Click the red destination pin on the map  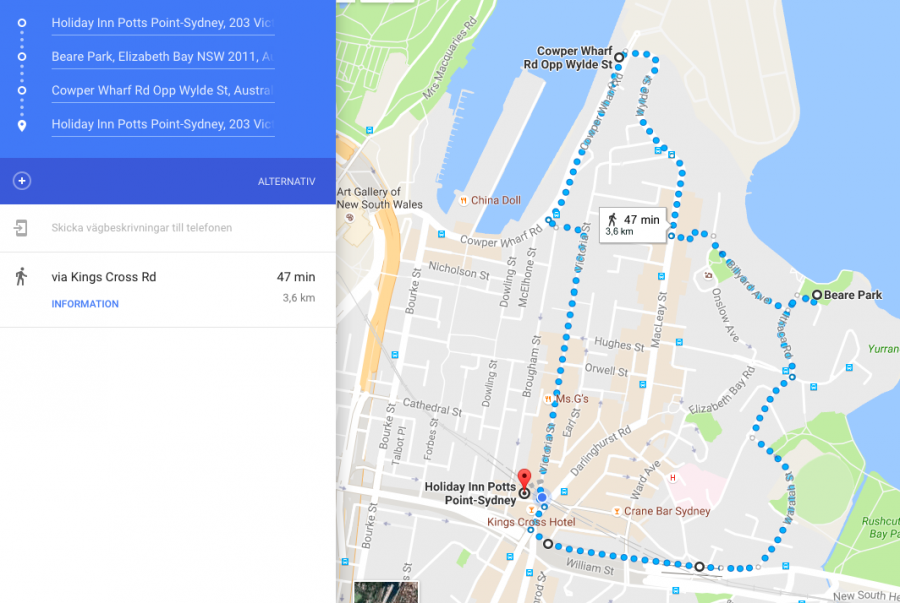[524, 478]
